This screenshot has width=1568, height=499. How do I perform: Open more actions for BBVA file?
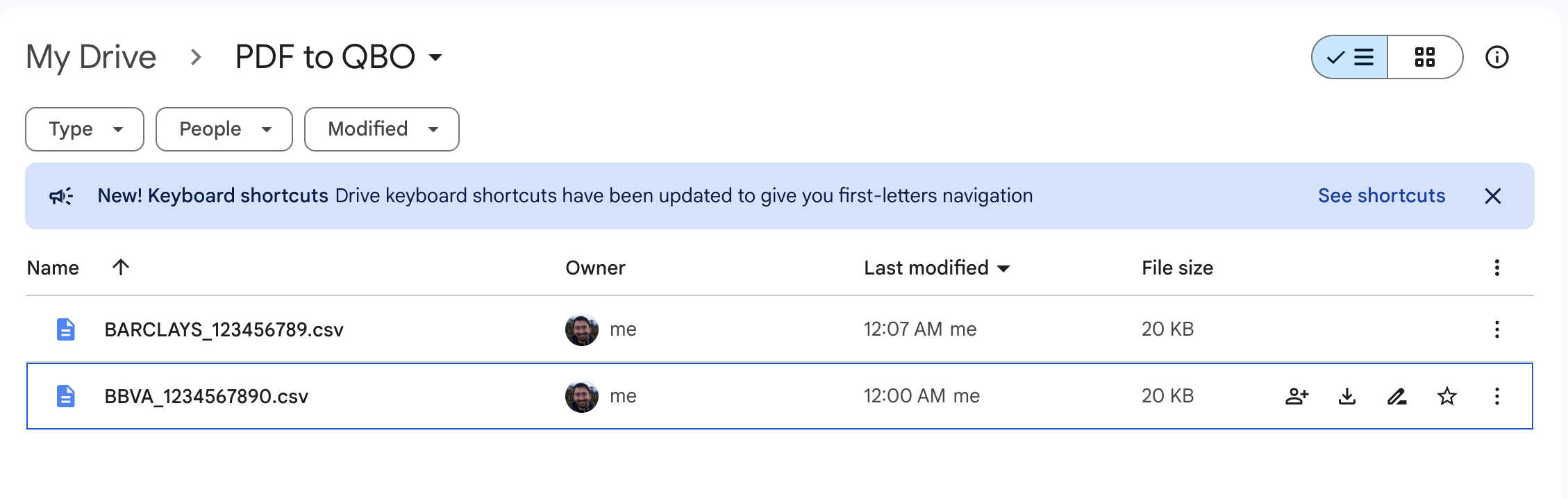tap(1497, 396)
